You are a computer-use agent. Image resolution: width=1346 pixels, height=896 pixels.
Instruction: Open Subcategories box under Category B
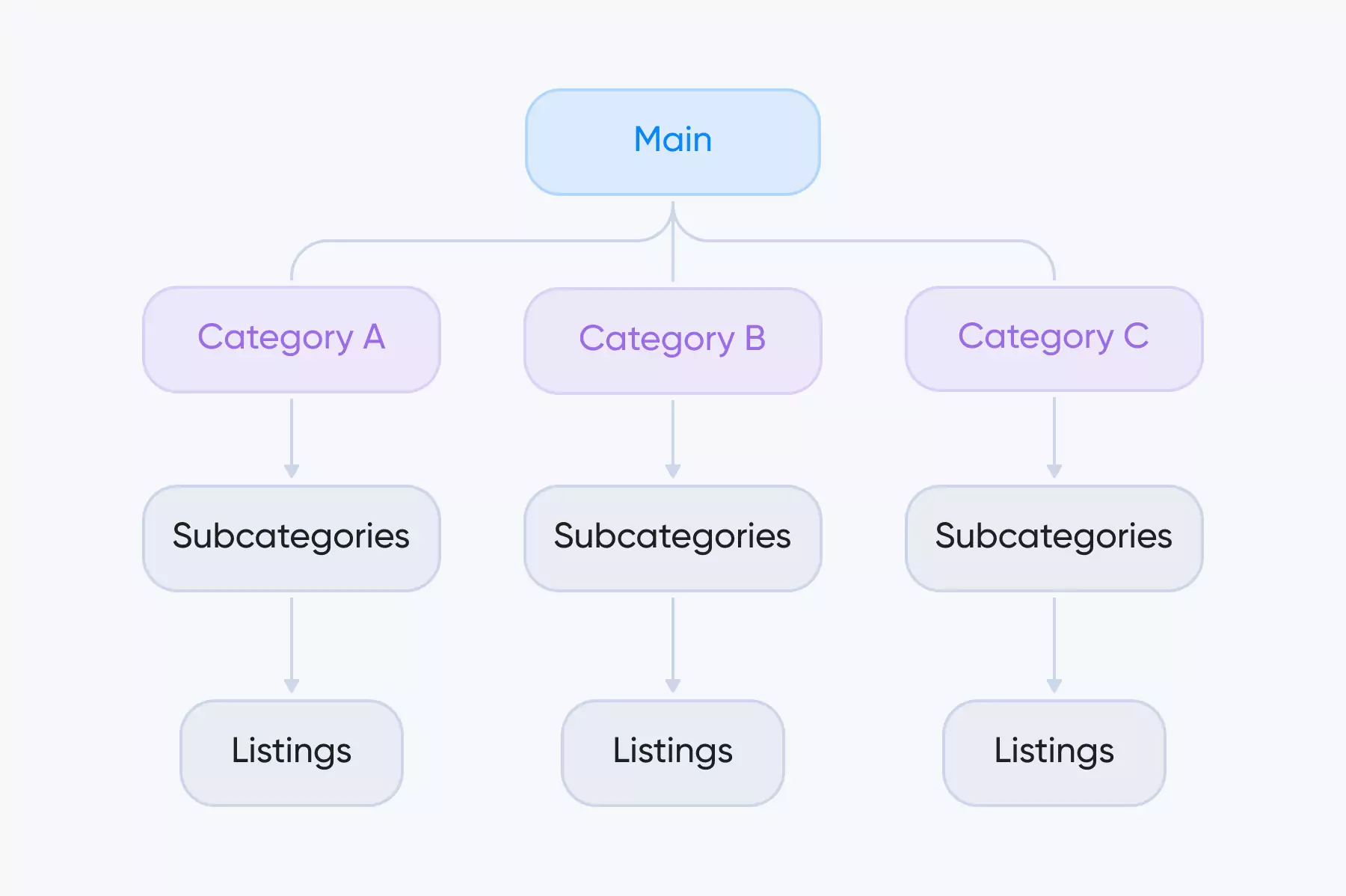(x=673, y=538)
